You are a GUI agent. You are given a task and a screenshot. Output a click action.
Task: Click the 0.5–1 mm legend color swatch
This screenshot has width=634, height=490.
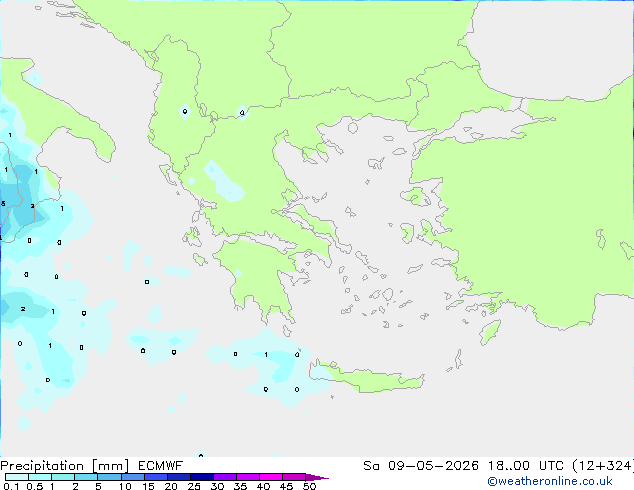[x=40, y=477]
